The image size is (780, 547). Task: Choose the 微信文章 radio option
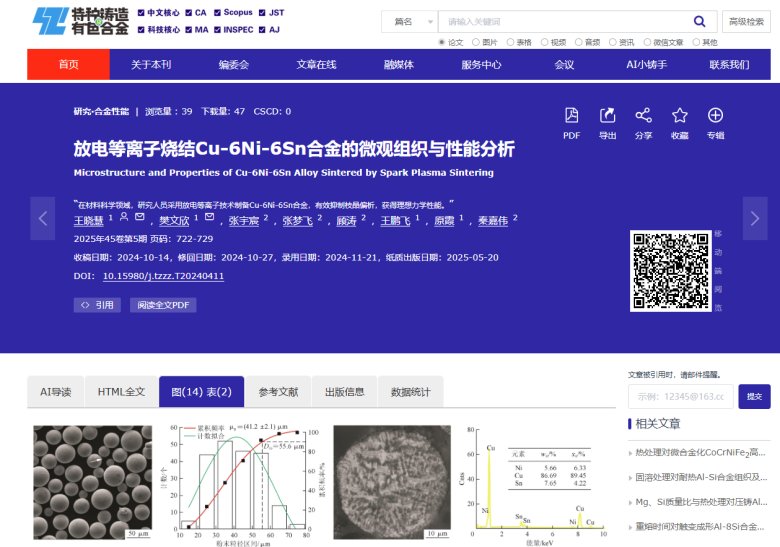click(647, 42)
